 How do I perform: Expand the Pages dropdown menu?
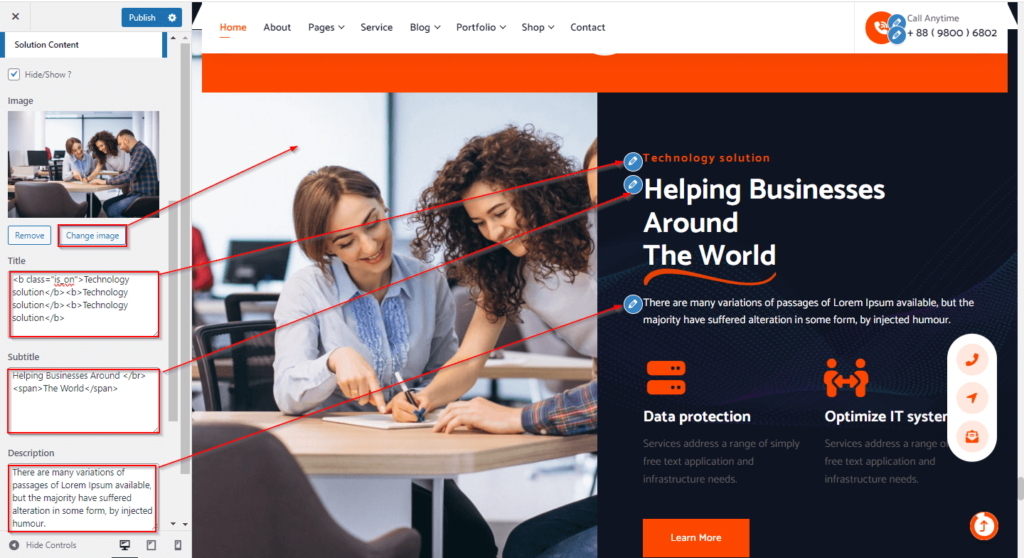326,27
